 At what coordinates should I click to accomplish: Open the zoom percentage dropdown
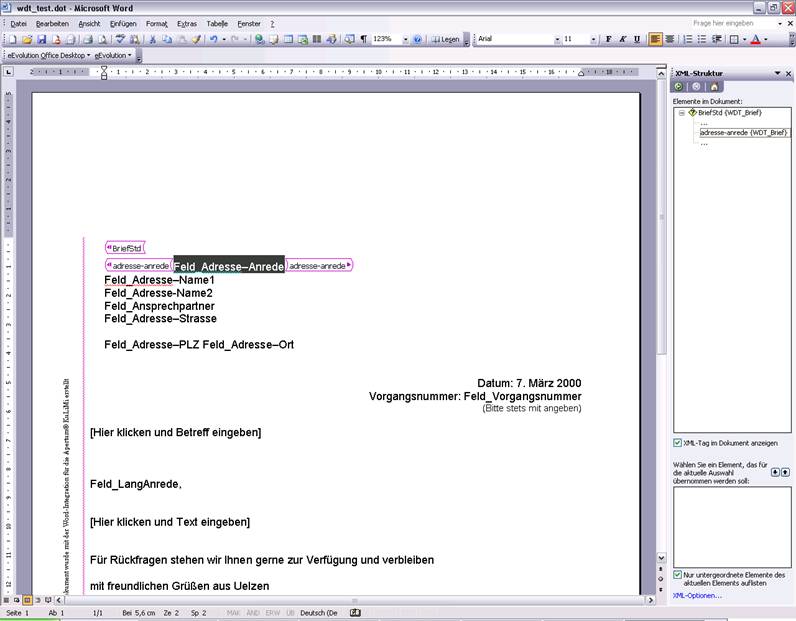[x=405, y=39]
